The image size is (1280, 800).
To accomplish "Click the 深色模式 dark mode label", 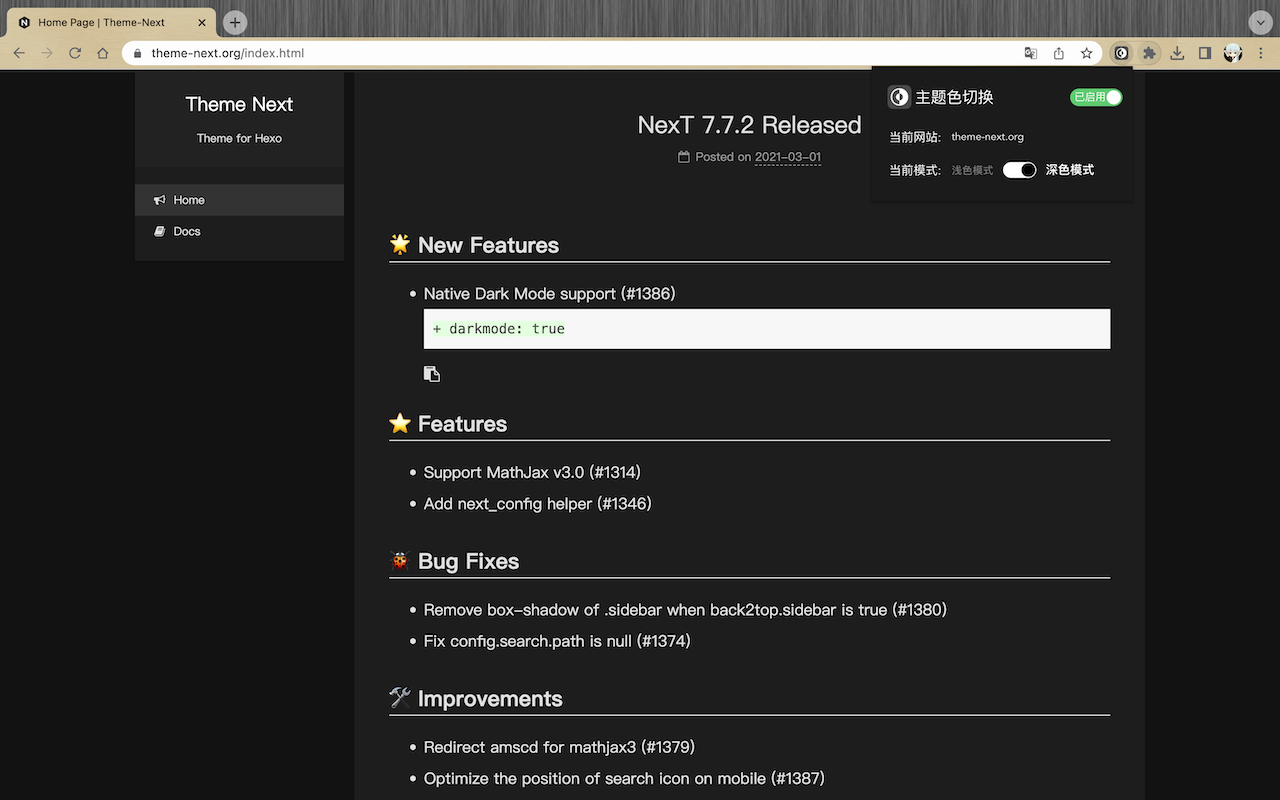I will [1070, 170].
